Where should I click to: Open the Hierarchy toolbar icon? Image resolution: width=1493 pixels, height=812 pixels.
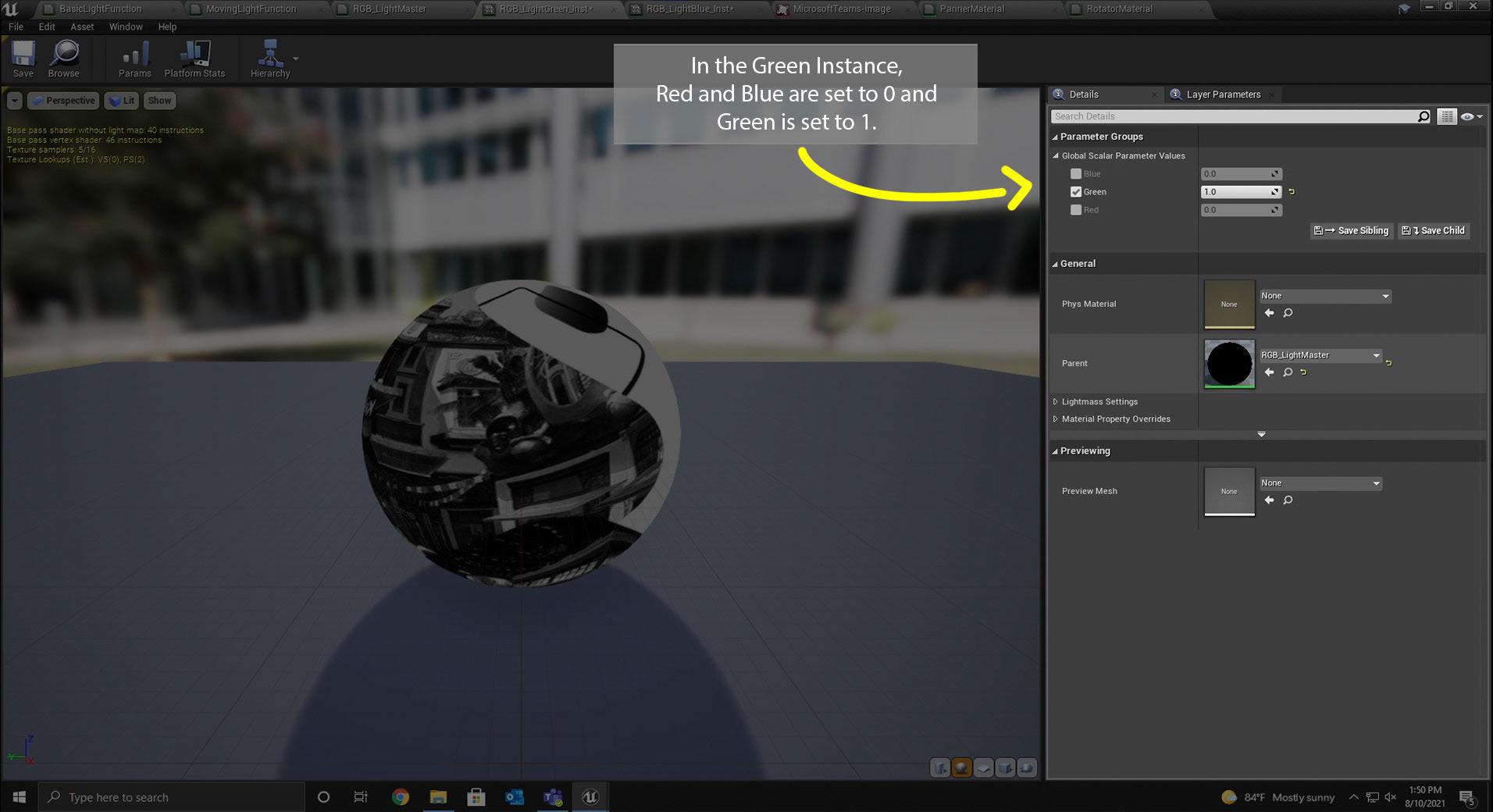click(x=270, y=59)
